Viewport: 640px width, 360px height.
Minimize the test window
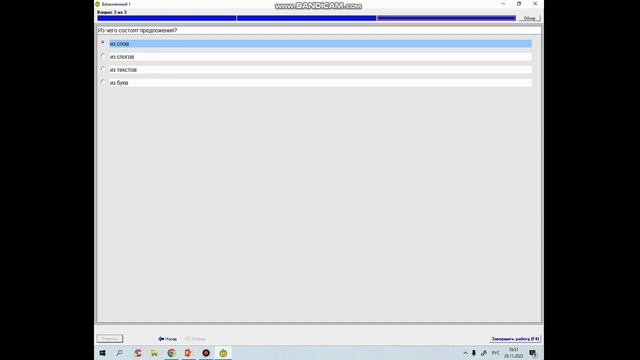click(503, 4)
